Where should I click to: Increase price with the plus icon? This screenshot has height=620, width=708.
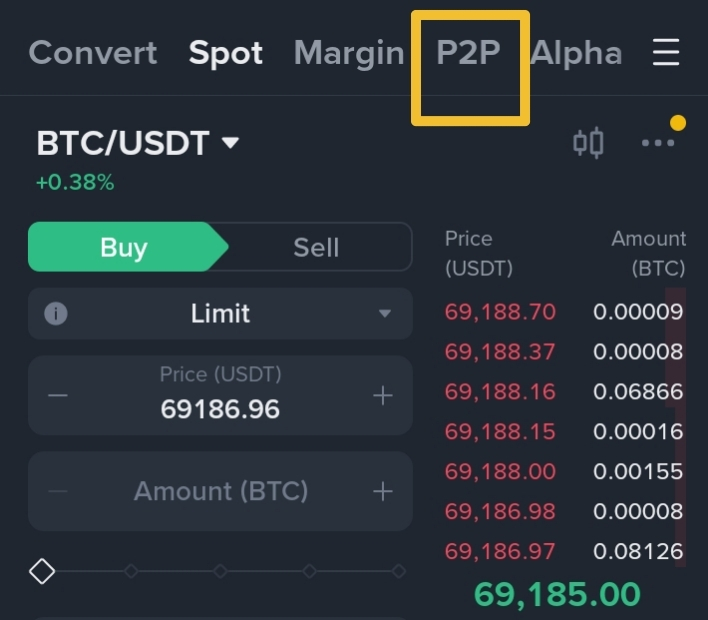click(382, 396)
